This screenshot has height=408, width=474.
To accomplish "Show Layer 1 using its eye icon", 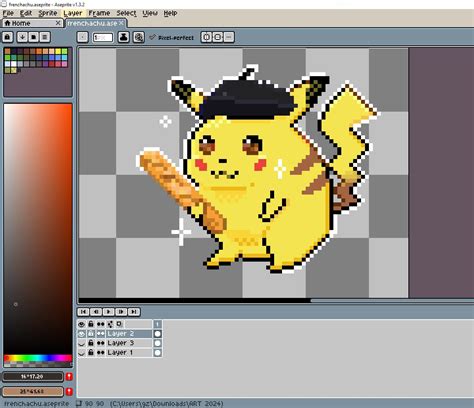I will (x=81, y=352).
